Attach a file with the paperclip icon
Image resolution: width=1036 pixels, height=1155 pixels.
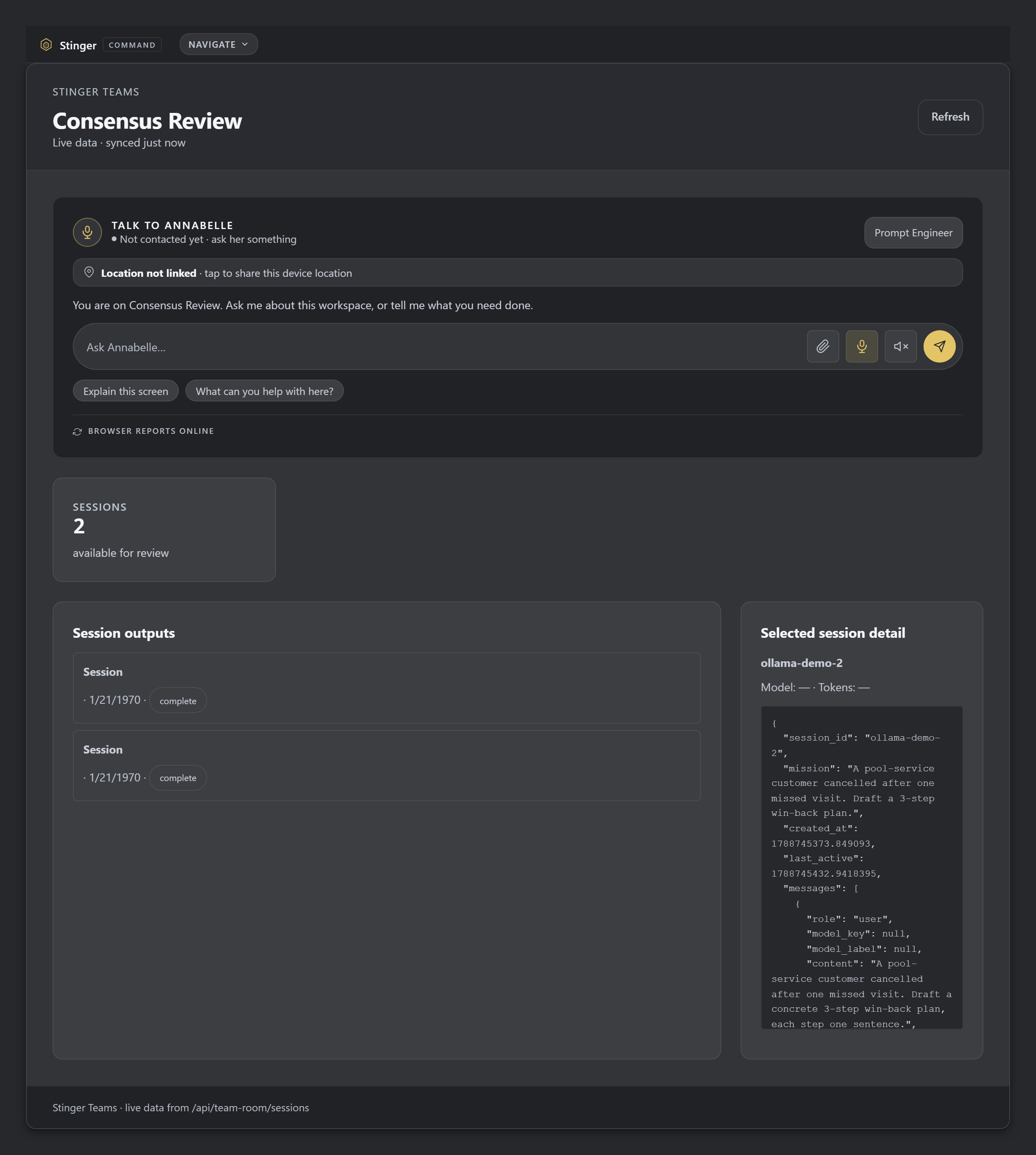tap(823, 346)
